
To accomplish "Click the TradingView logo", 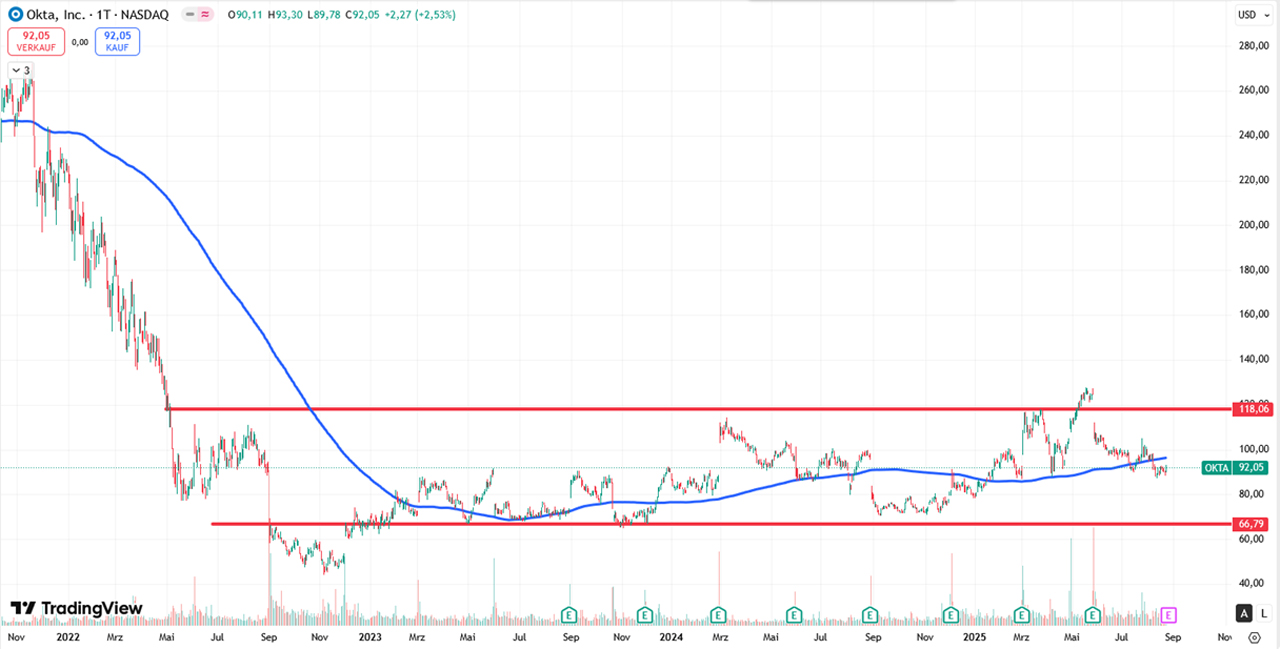I will (77, 608).
